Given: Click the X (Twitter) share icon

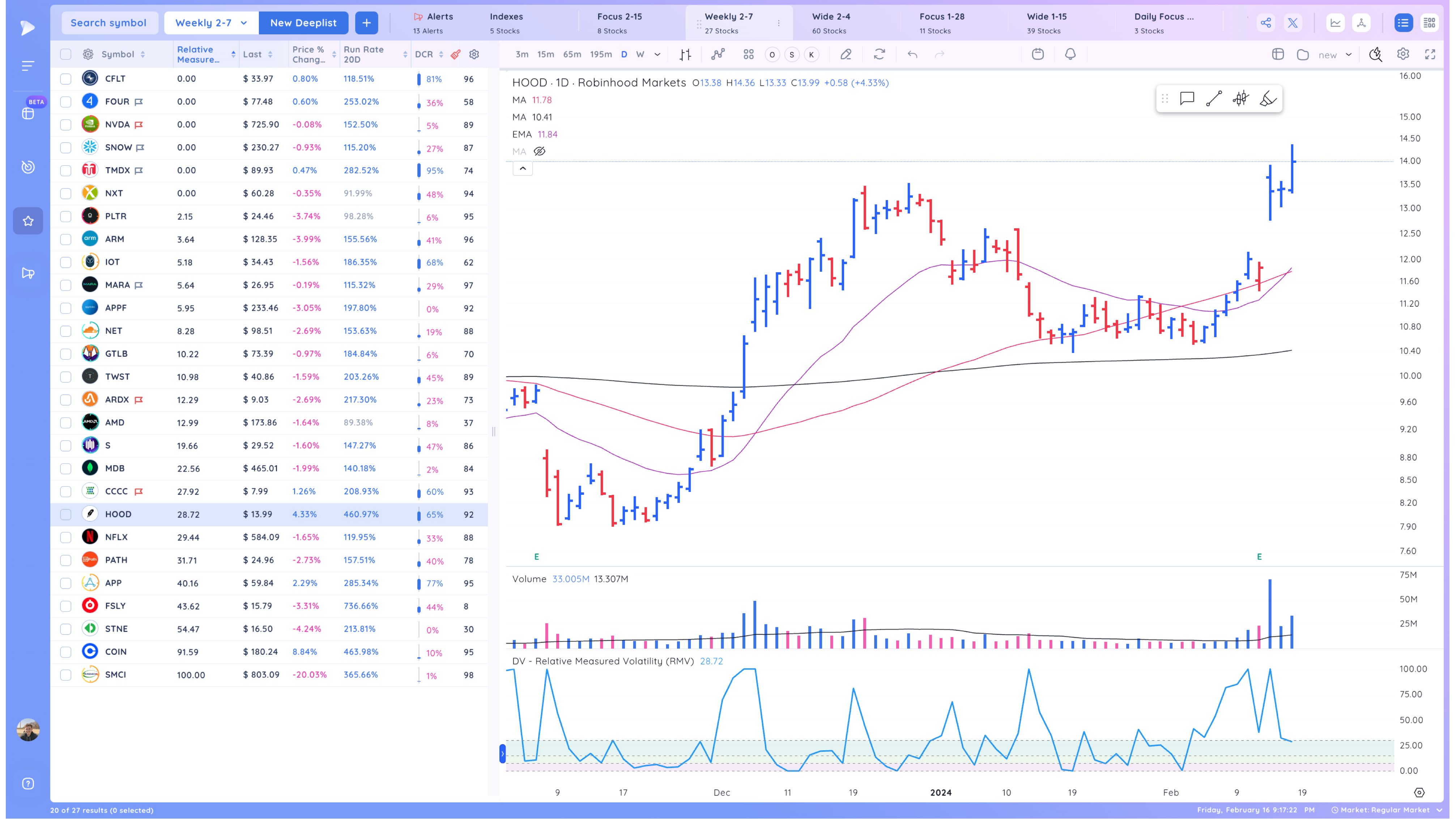Looking at the screenshot, I should pos(1293,22).
